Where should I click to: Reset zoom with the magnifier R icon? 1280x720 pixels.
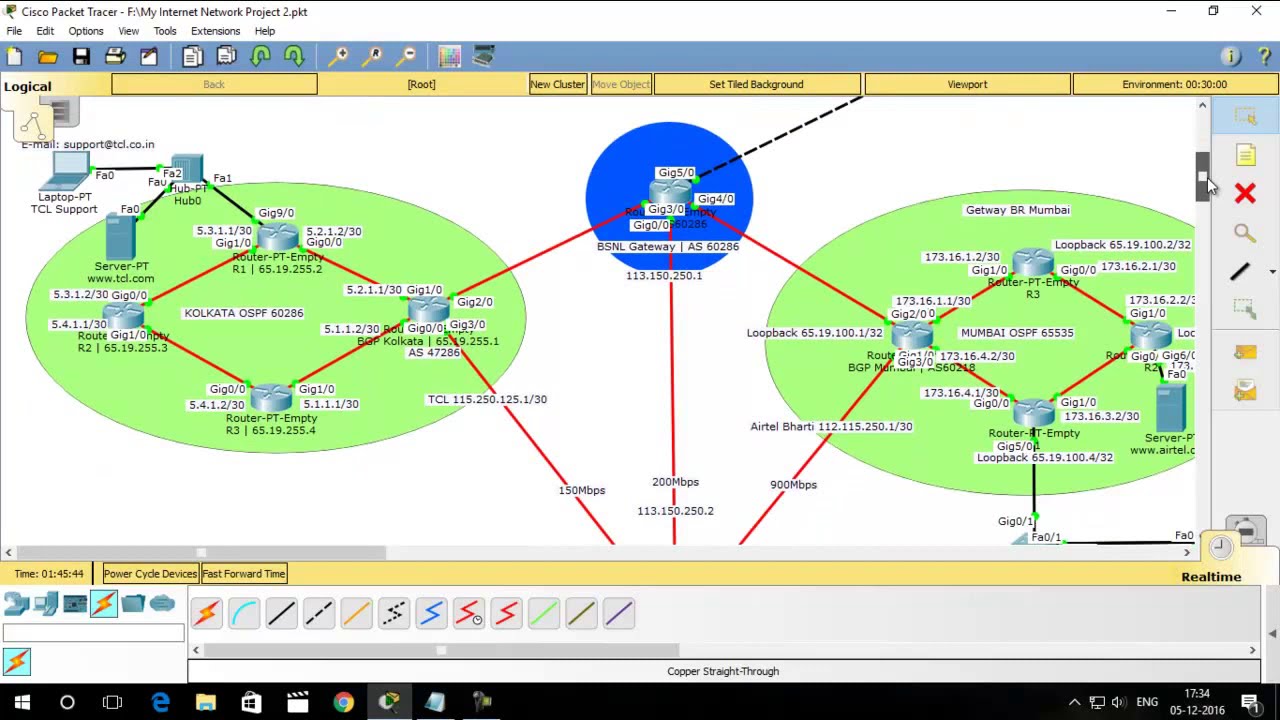pyautogui.click(x=373, y=57)
